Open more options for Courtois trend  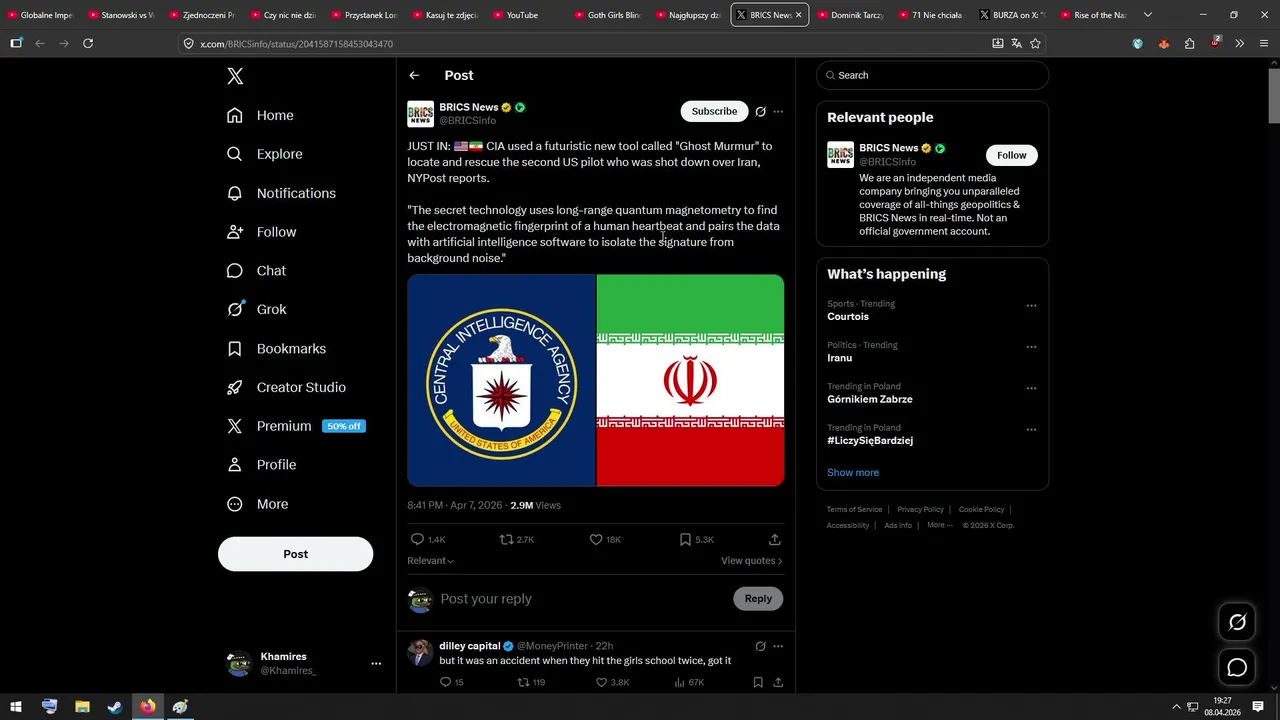(x=1031, y=306)
